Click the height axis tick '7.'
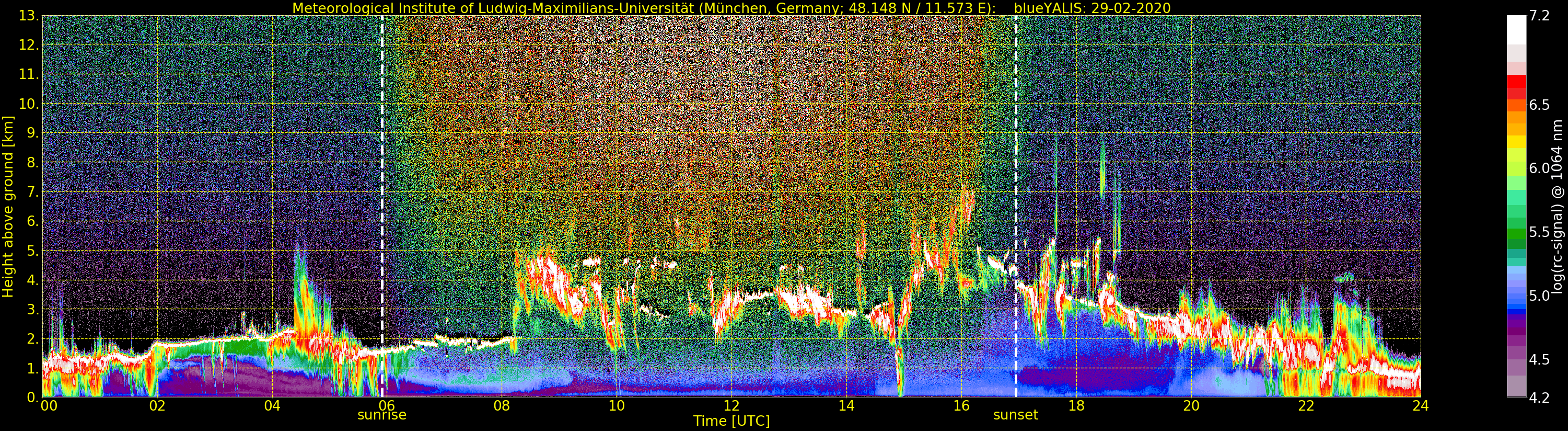The image size is (1568, 431). point(33,192)
